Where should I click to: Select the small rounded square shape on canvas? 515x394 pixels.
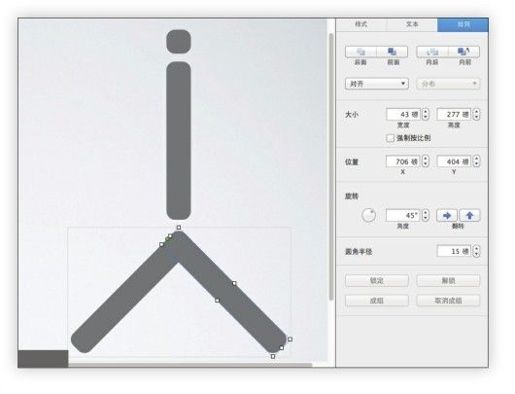(179, 42)
